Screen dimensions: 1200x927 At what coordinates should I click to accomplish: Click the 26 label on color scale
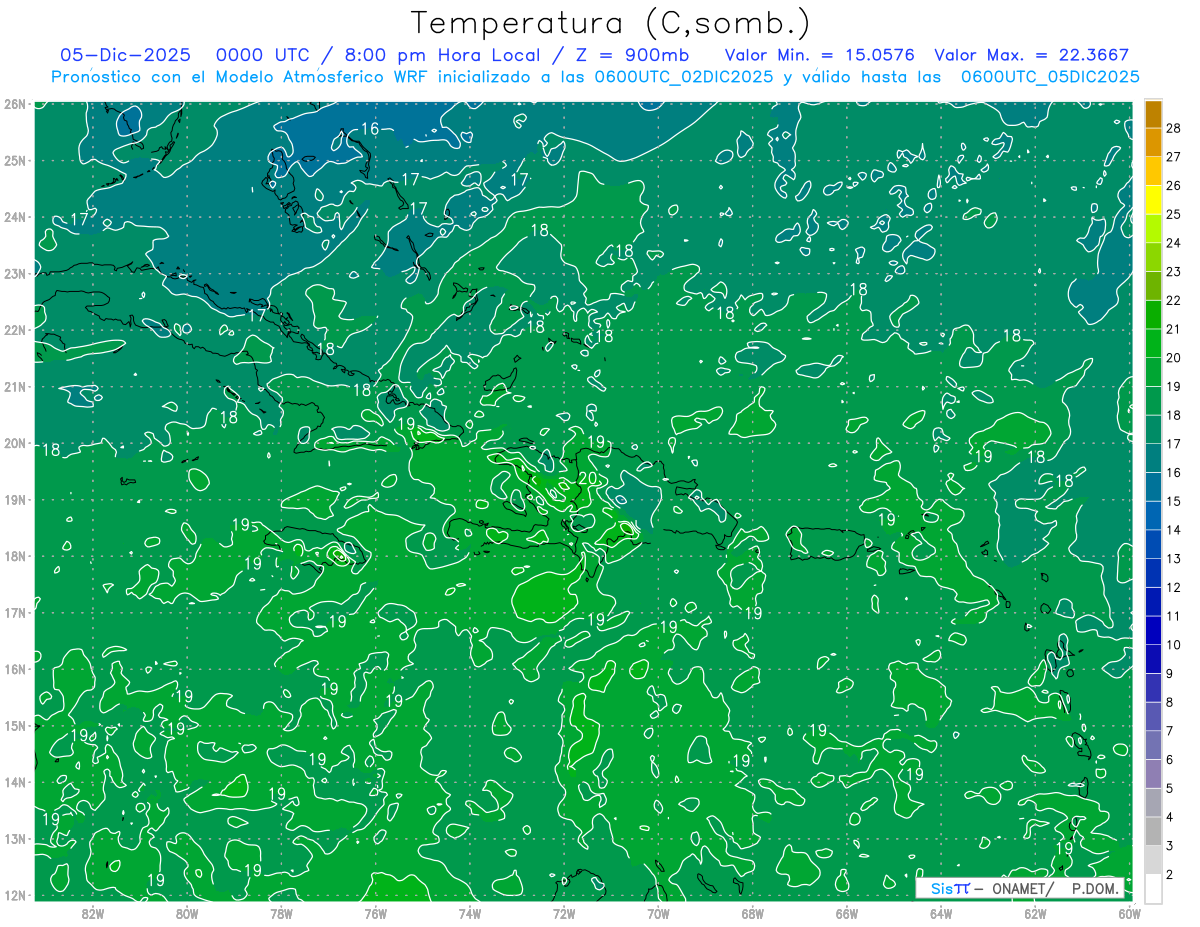[1174, 185]
